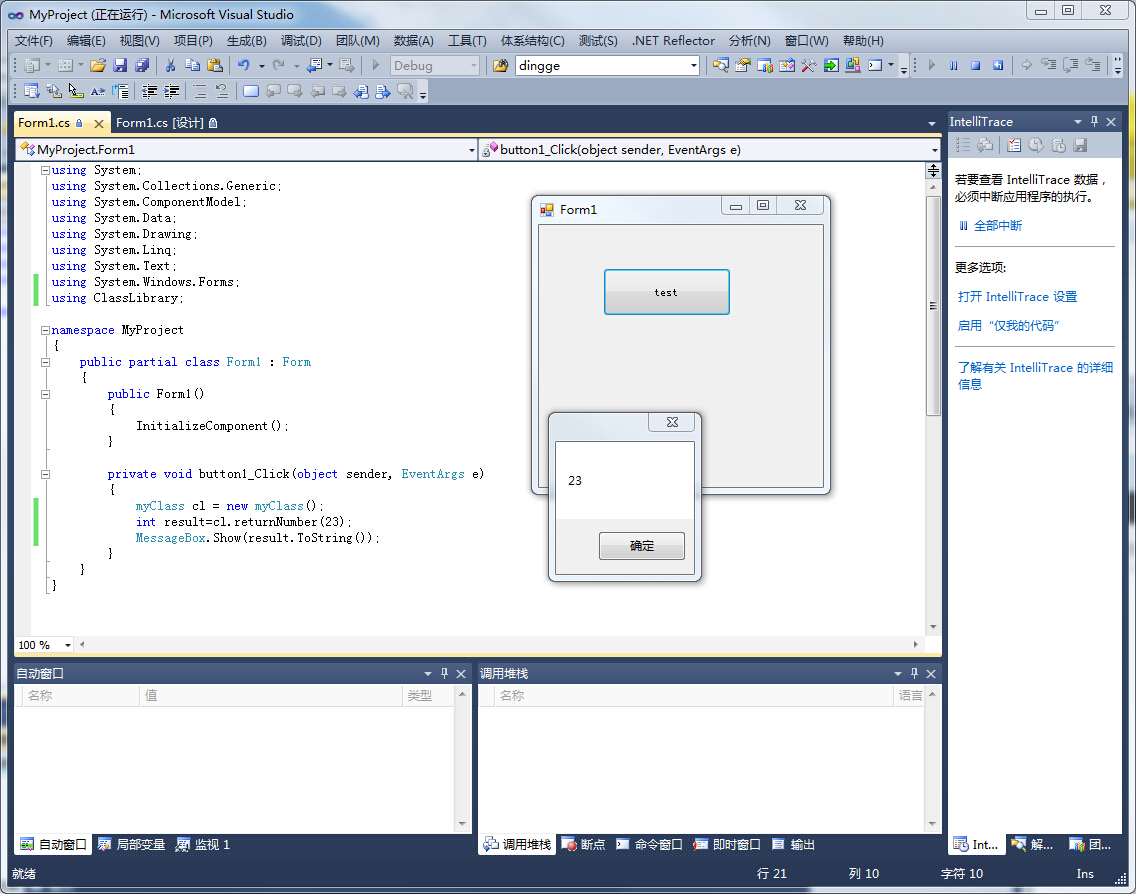Image resolution: width=1136 pixels, height=894 pixels.
Task: Toggle a bookmark on current line
Action: coord(251,91)
